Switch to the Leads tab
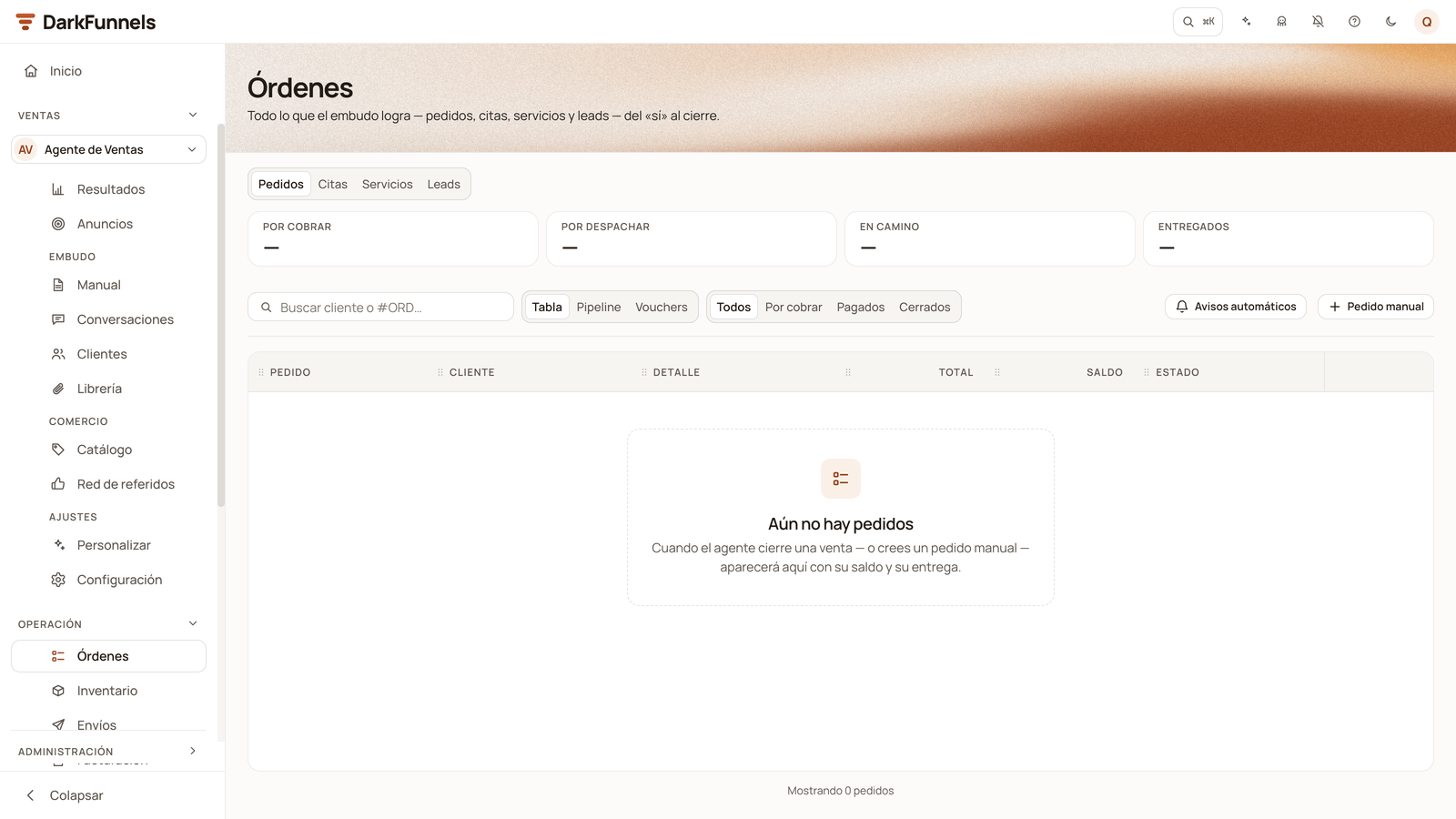Viewport: 1456px width, 819px height. 444,184
